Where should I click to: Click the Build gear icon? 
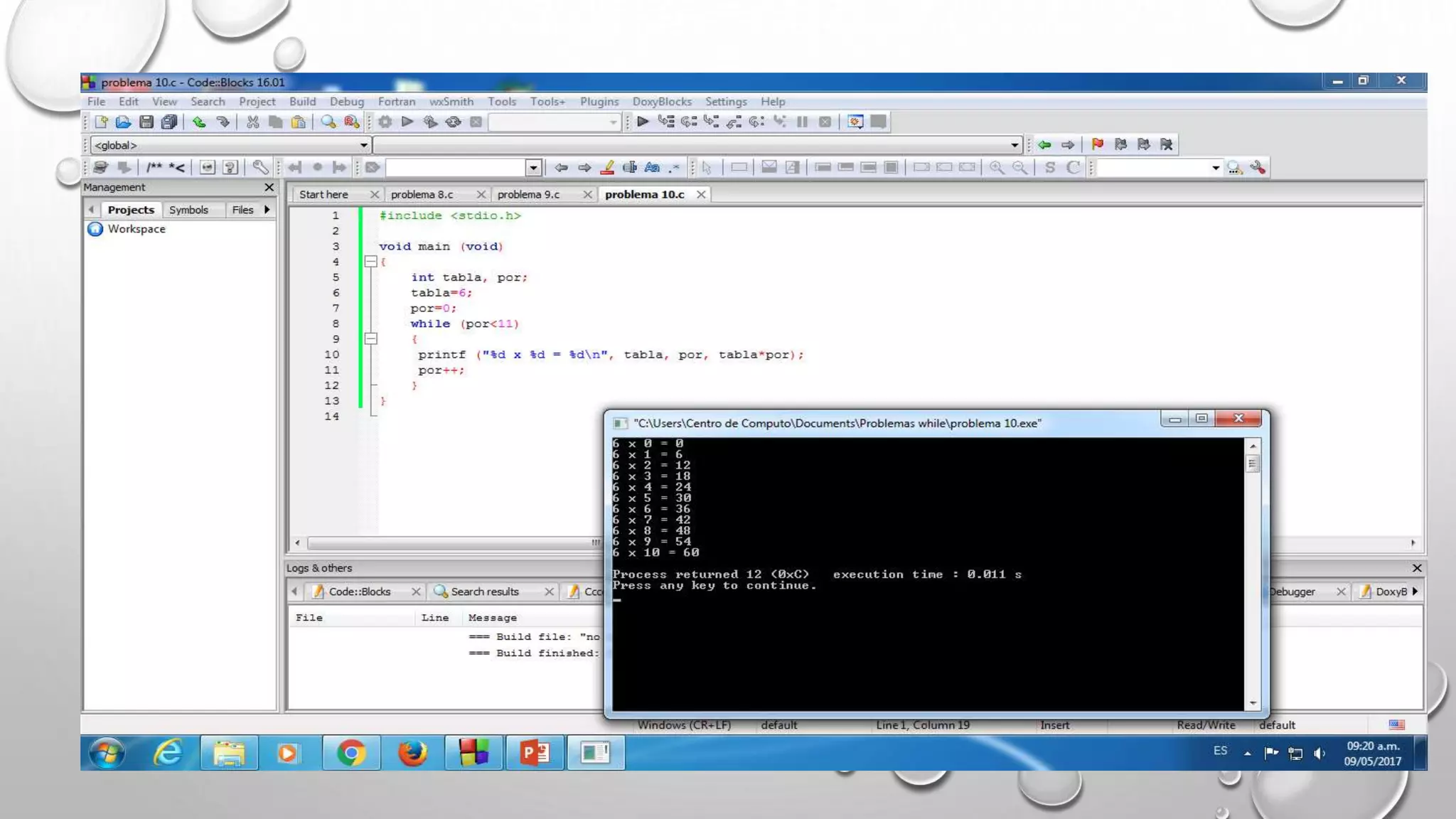(385, 122)
